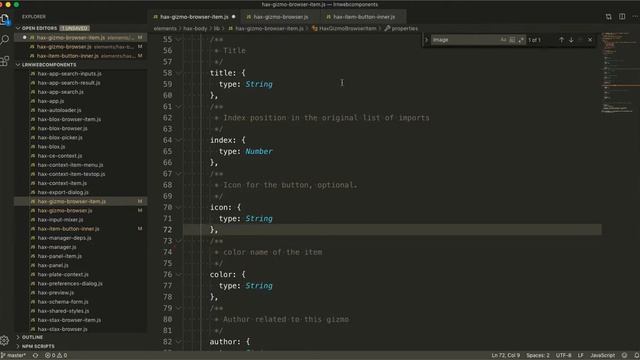The width and height of the screenshot is (640, 360).
Task: Open hax-autoloader.js file
Action: 59,110
